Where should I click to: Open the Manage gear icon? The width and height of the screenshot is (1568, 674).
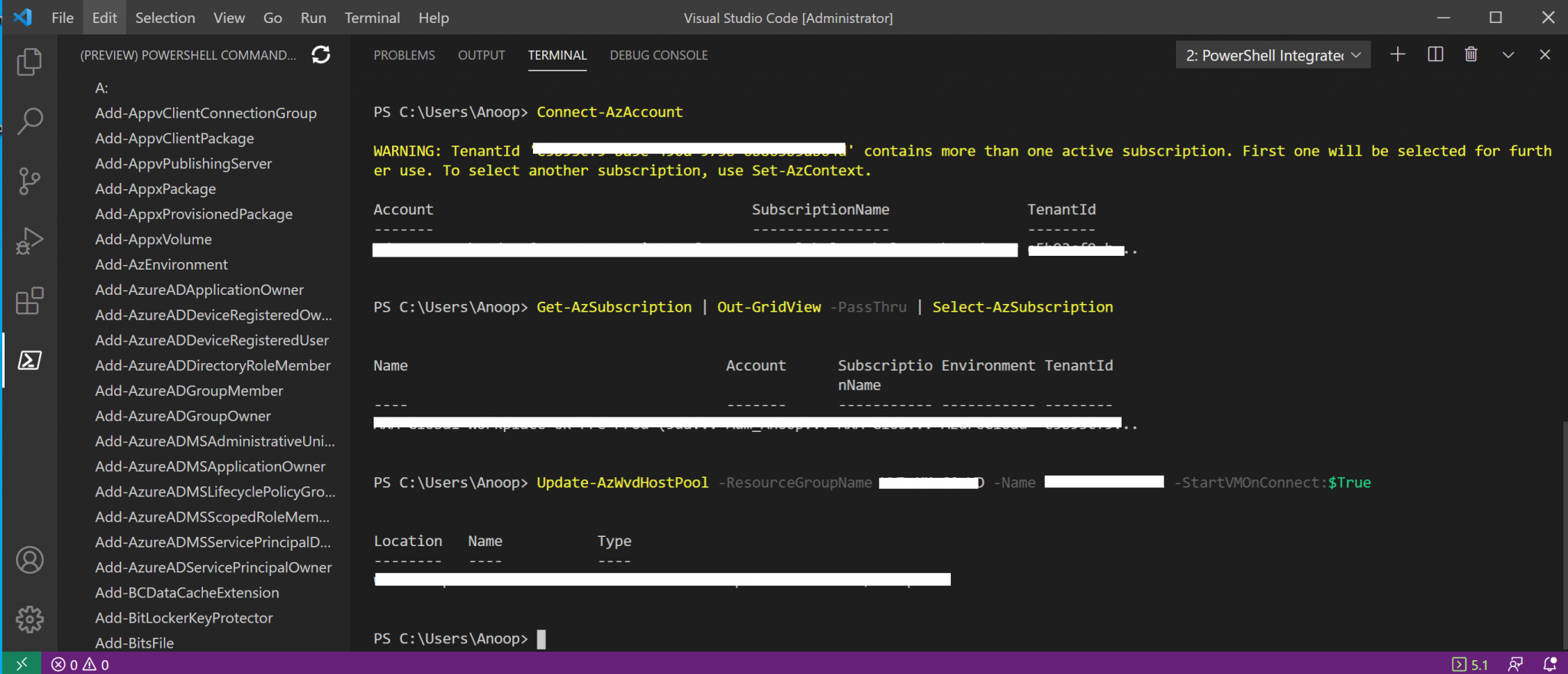[29, 619]
